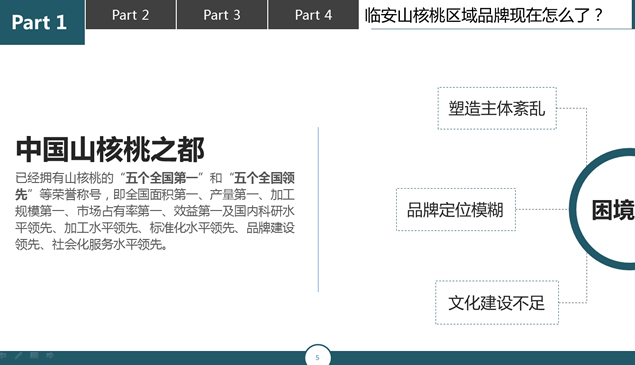Open the Part 3 tab

[222, 15]
